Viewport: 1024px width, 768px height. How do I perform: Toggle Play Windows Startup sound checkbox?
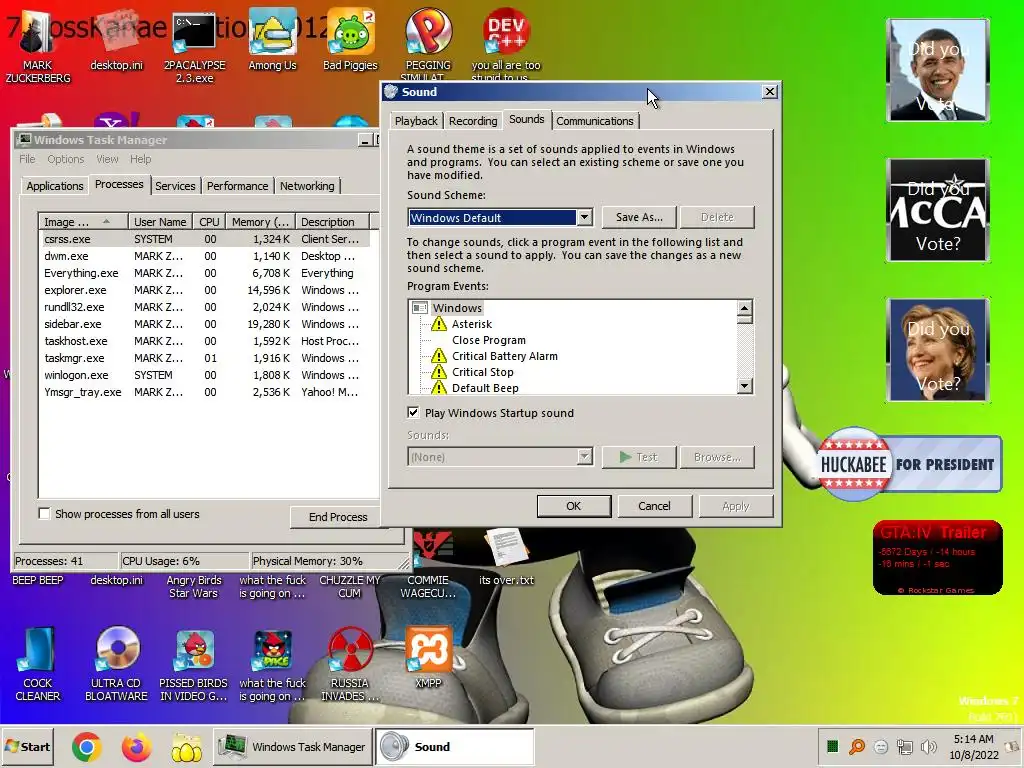coord(413,412)
